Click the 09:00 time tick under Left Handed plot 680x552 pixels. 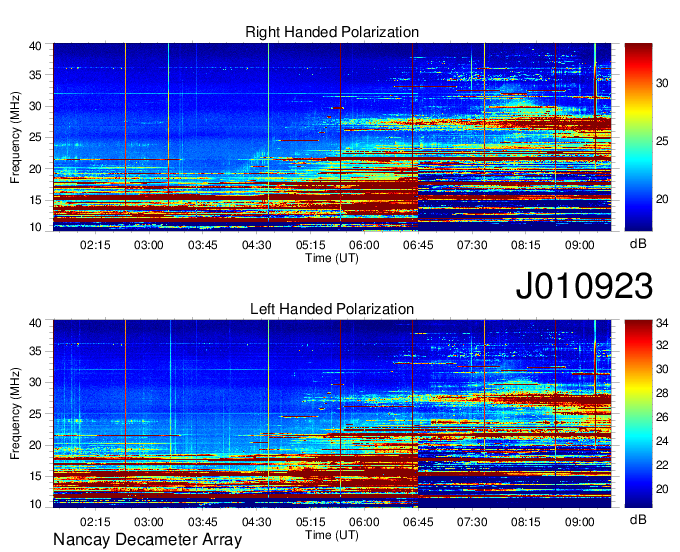(x=579, y=522)
